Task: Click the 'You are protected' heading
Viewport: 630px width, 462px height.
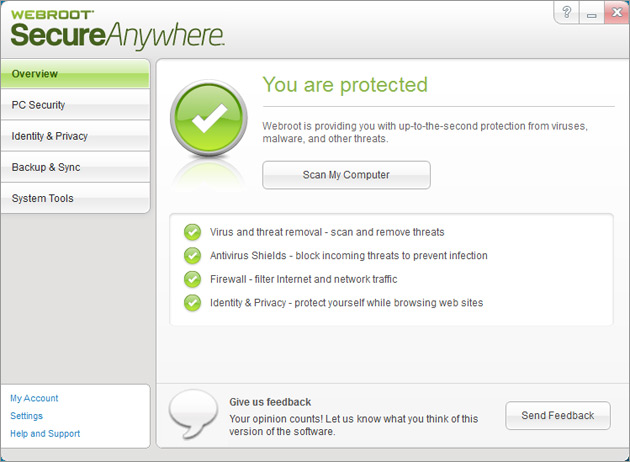Action: point(345,85)
